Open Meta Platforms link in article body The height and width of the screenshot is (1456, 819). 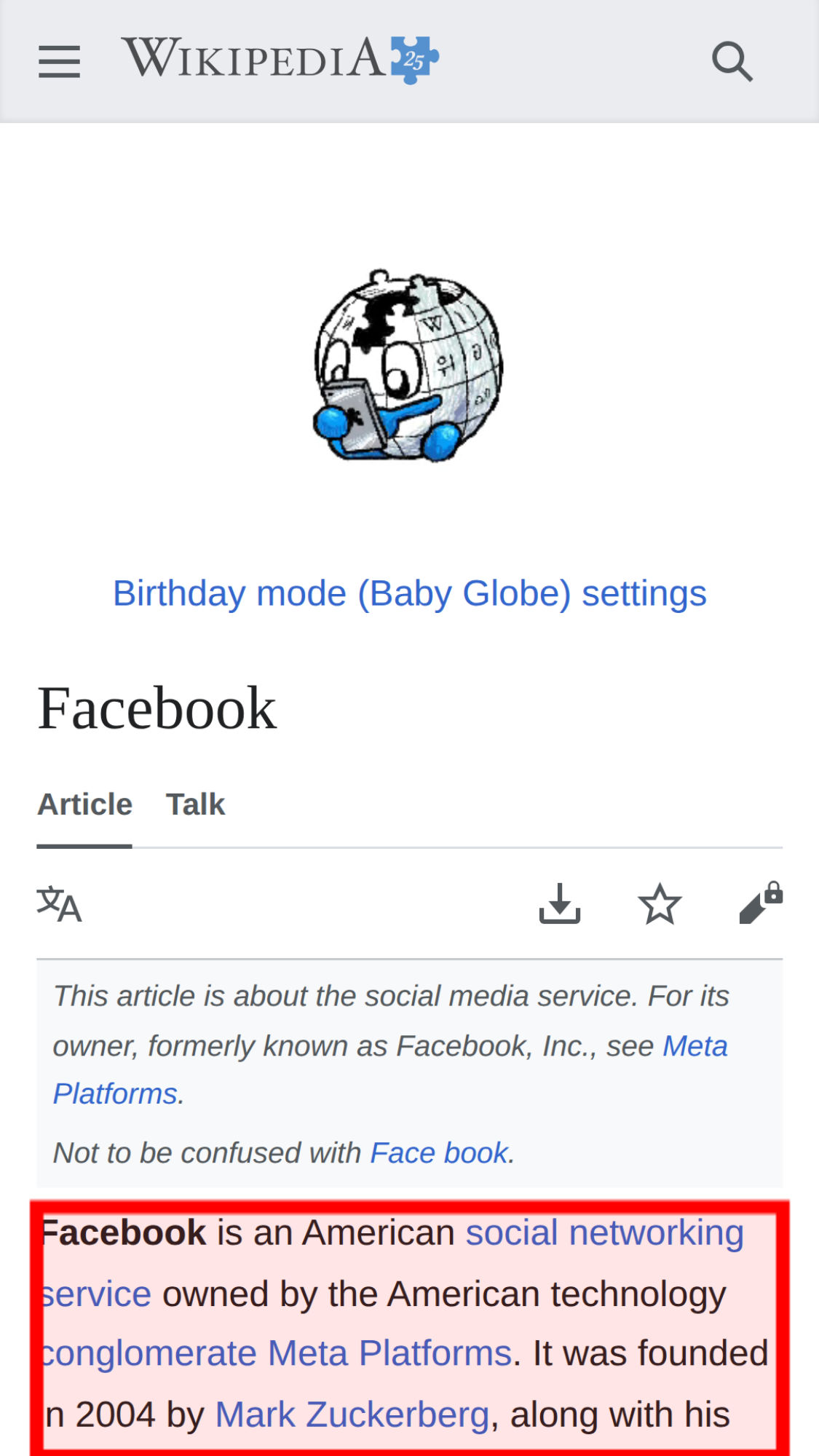point(389,1354)
